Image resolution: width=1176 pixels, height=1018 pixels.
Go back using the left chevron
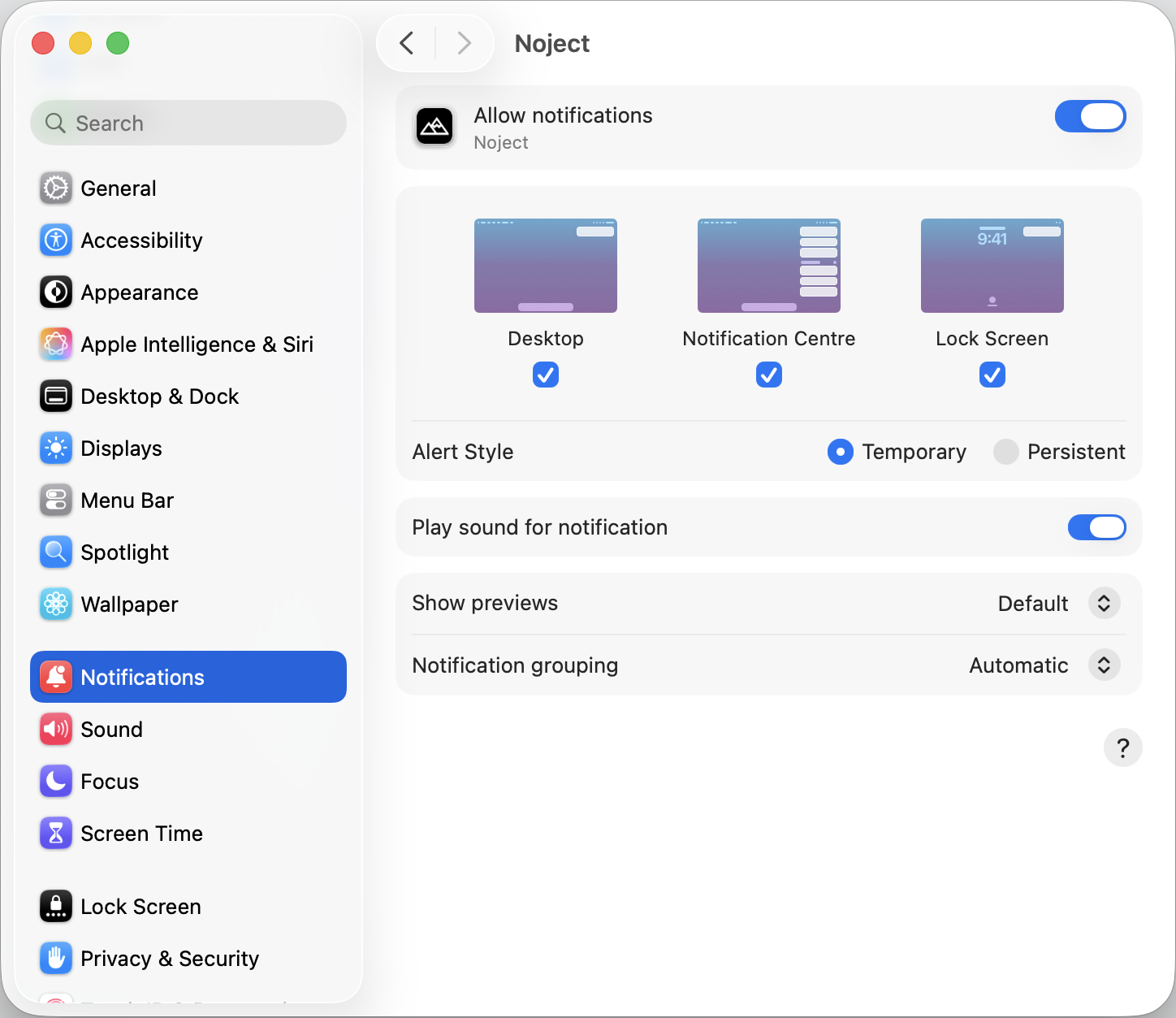[408, 43]
